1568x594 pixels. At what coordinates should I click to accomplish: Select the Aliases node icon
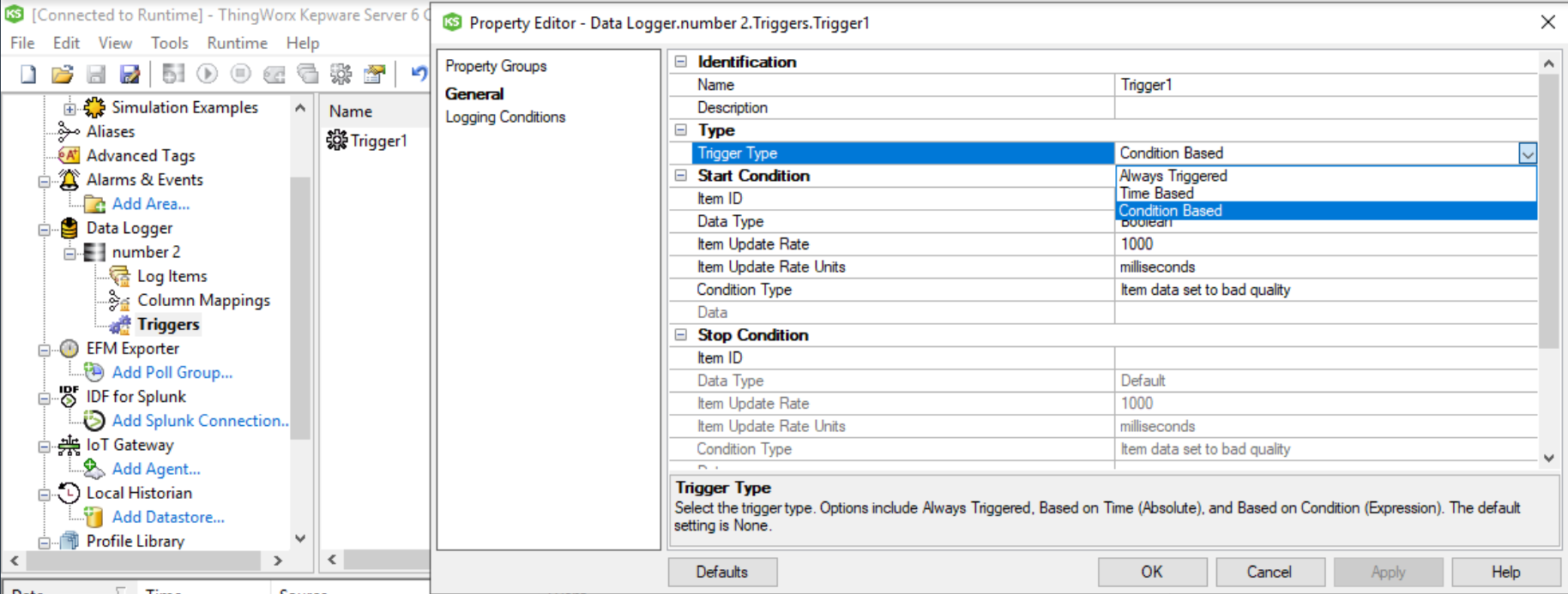pos(69,131)
